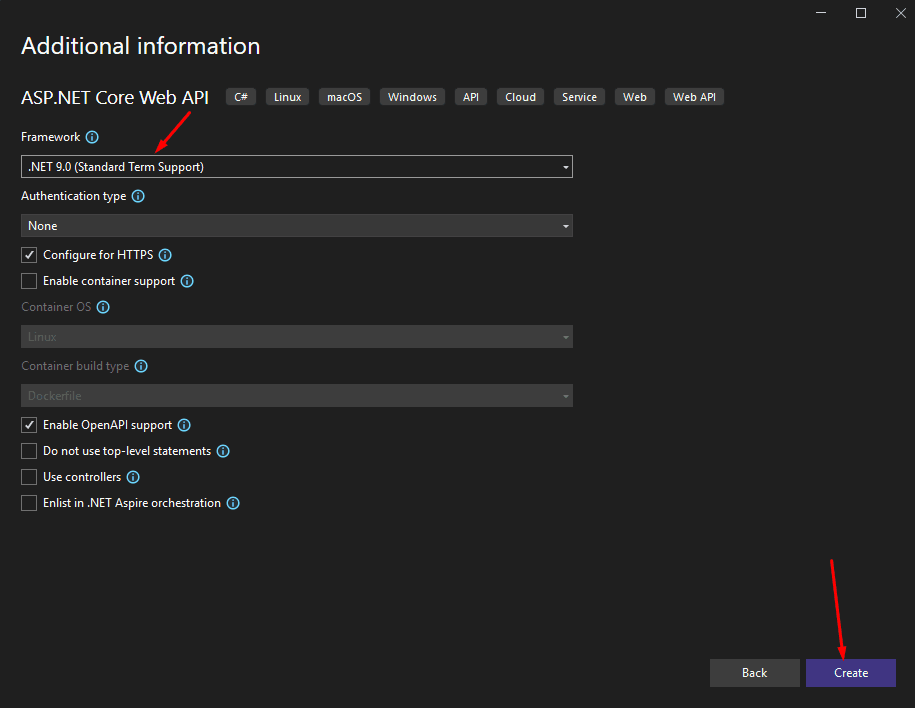Show info icon for Enable OpenAPI support
The width and height of the screenshot is (915, 708).
184,425
